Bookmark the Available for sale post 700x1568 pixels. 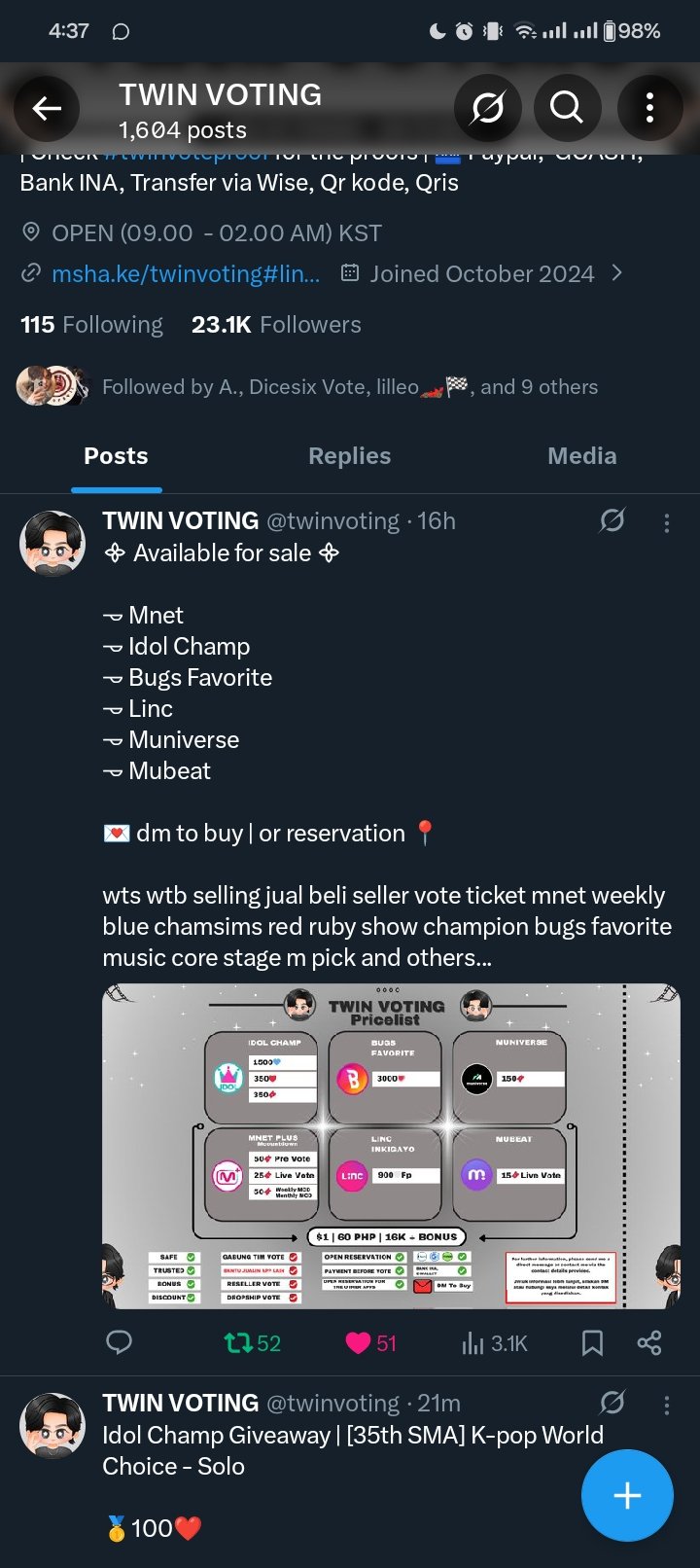coord(591,1343)
